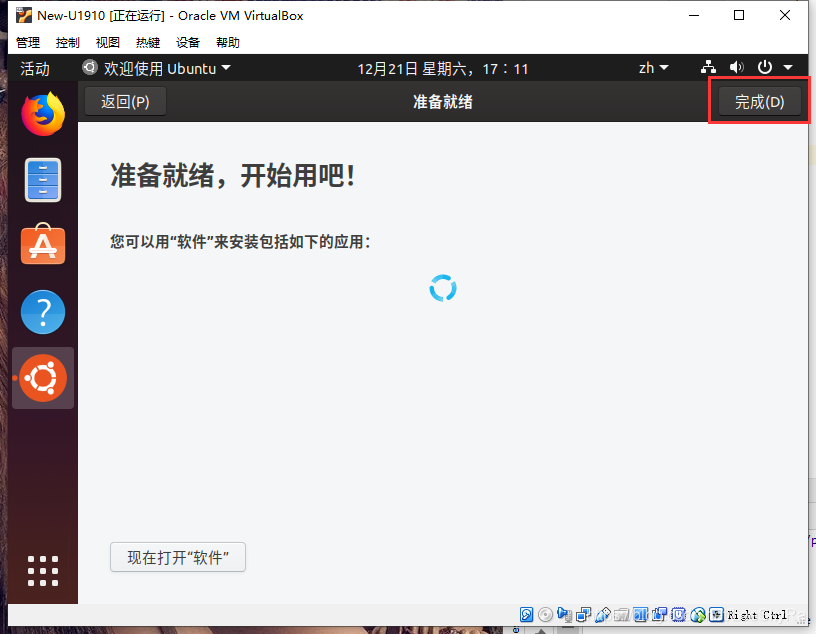The image size is (816, 634).
Task: Open the system status dropdown arrow
Action: coord(787,68)
